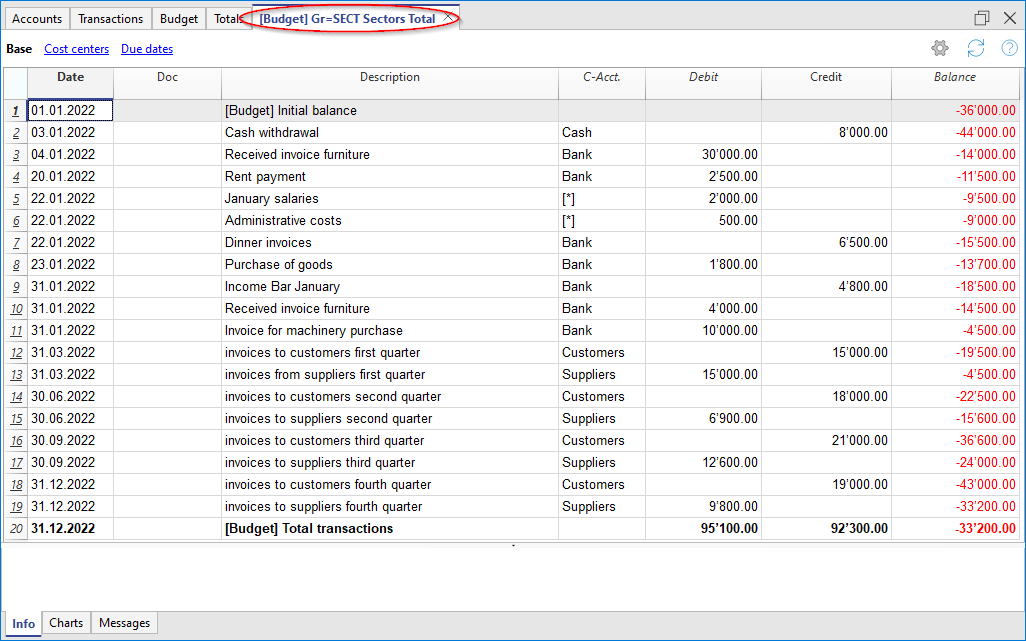Click the restore window icon
The width and height of the screenshot is (1026, 641).
(x=982, y=18)
